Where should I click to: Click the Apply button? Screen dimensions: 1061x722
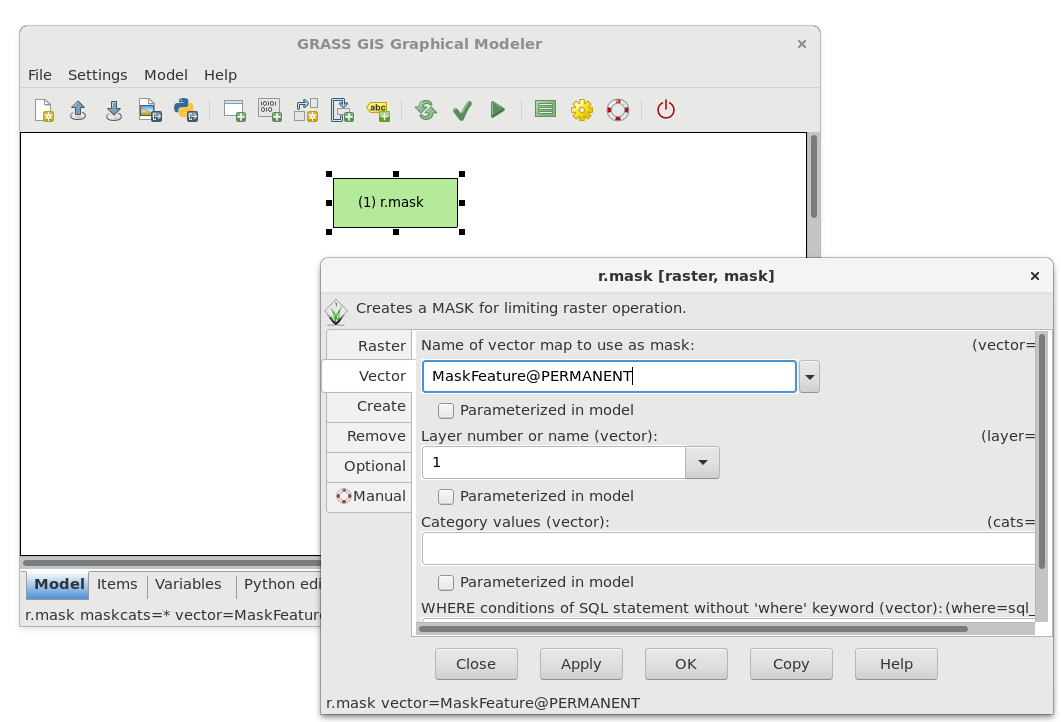581,664
